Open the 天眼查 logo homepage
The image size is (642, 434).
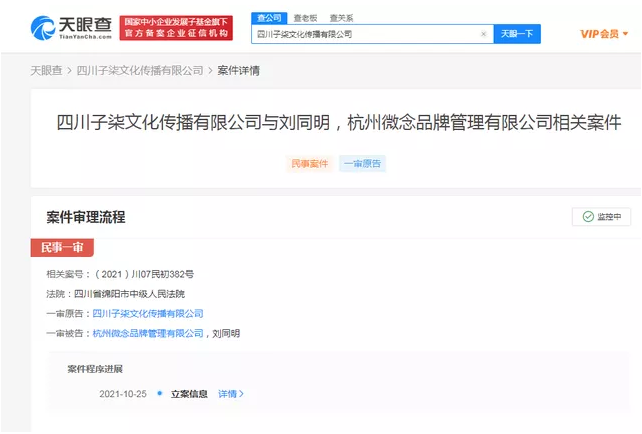(x=71, y=27)
